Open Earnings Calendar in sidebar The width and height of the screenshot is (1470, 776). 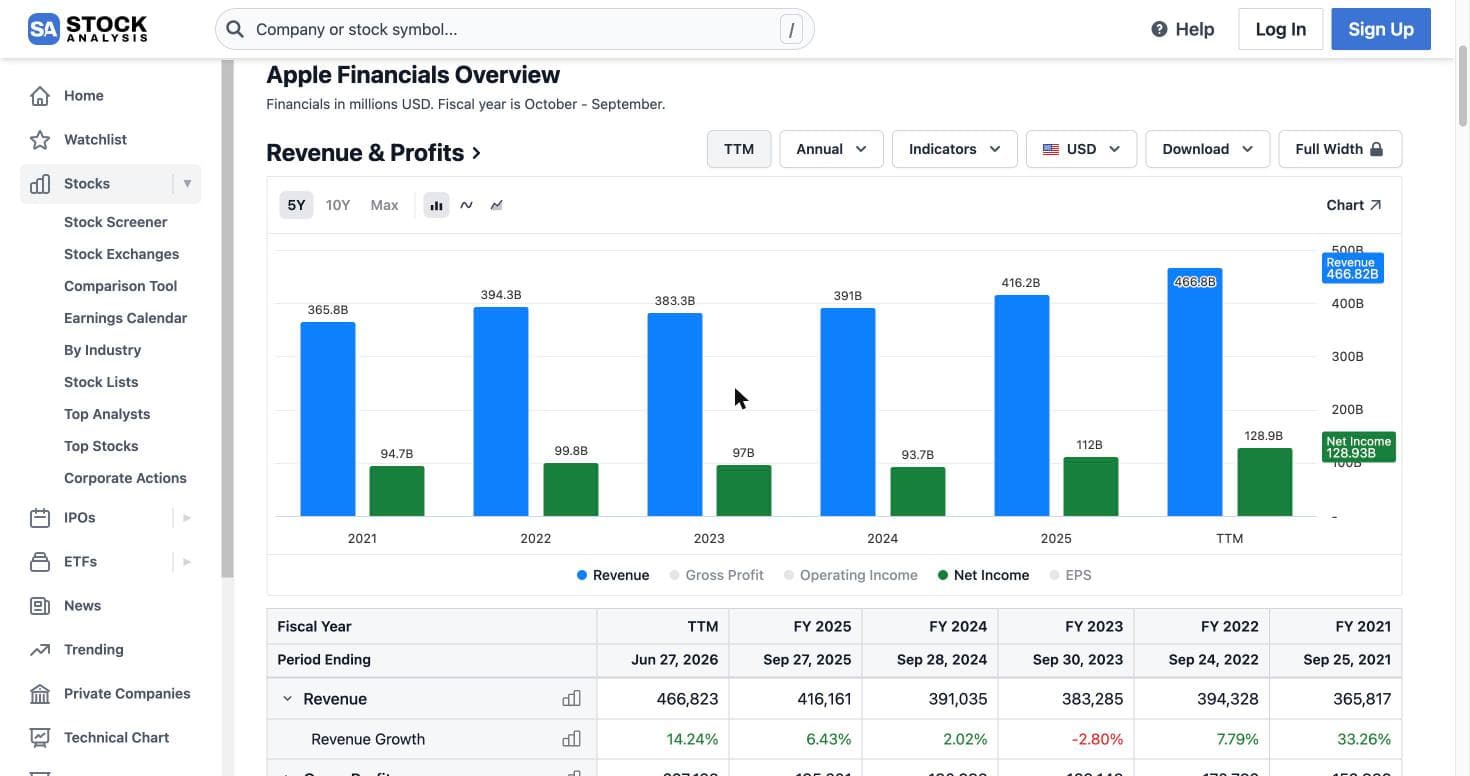(x=126, y=318)
